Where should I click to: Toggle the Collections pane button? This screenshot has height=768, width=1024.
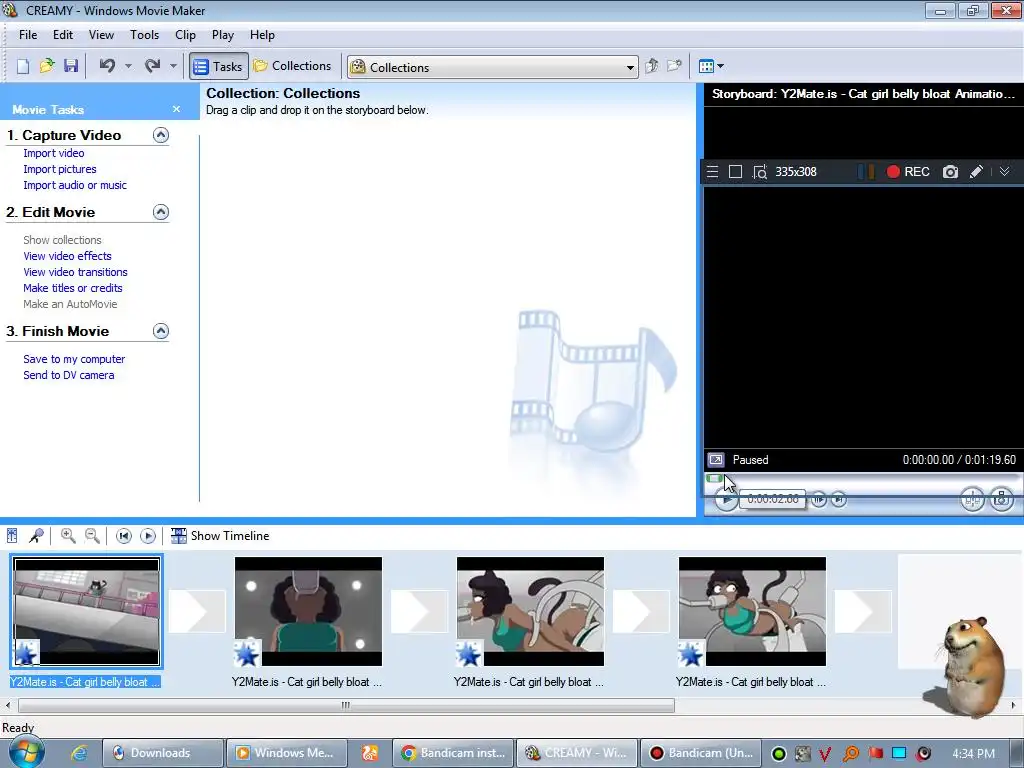[x=293, y=66]
